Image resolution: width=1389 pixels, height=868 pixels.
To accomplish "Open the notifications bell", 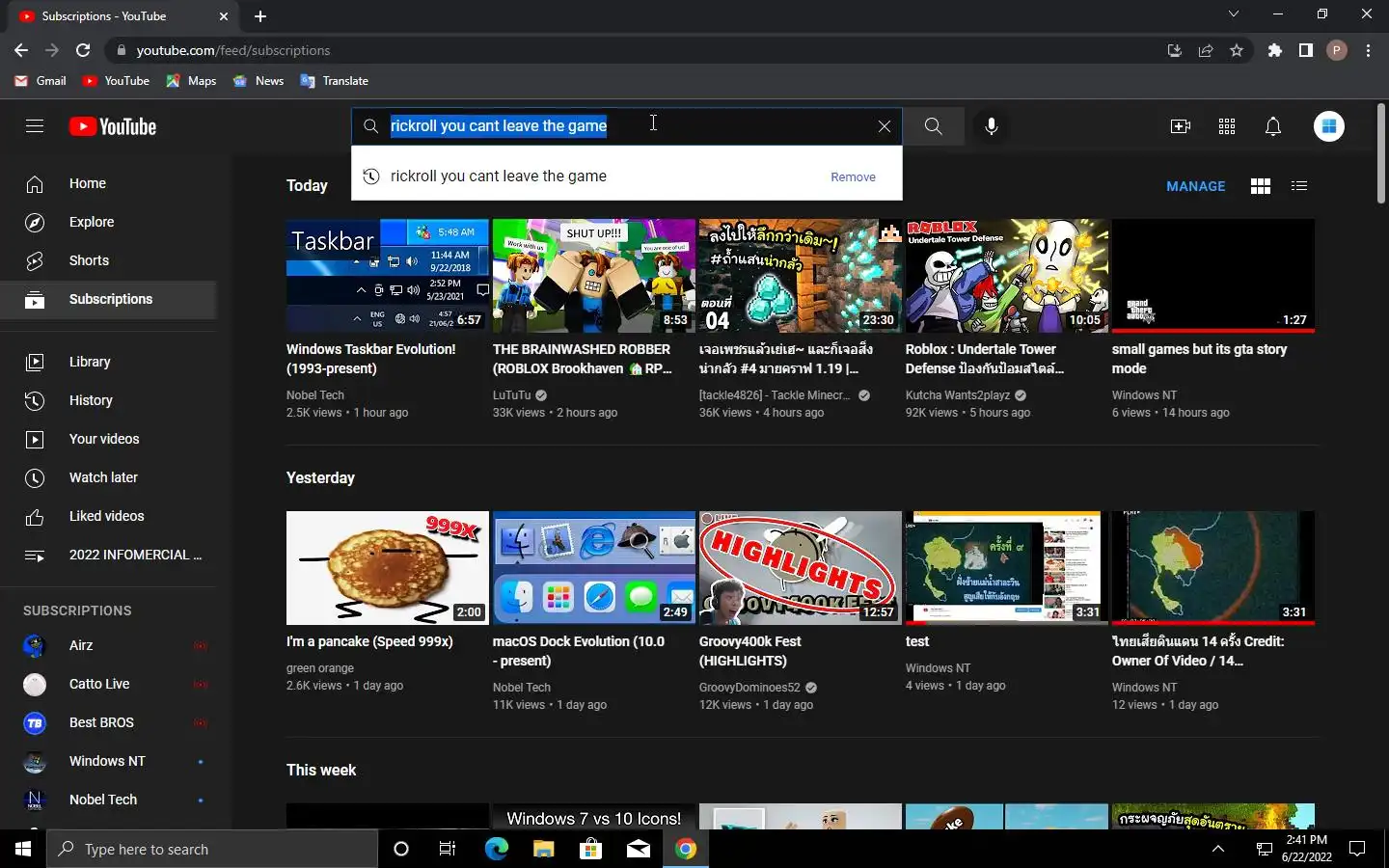I will [1273, 126].
